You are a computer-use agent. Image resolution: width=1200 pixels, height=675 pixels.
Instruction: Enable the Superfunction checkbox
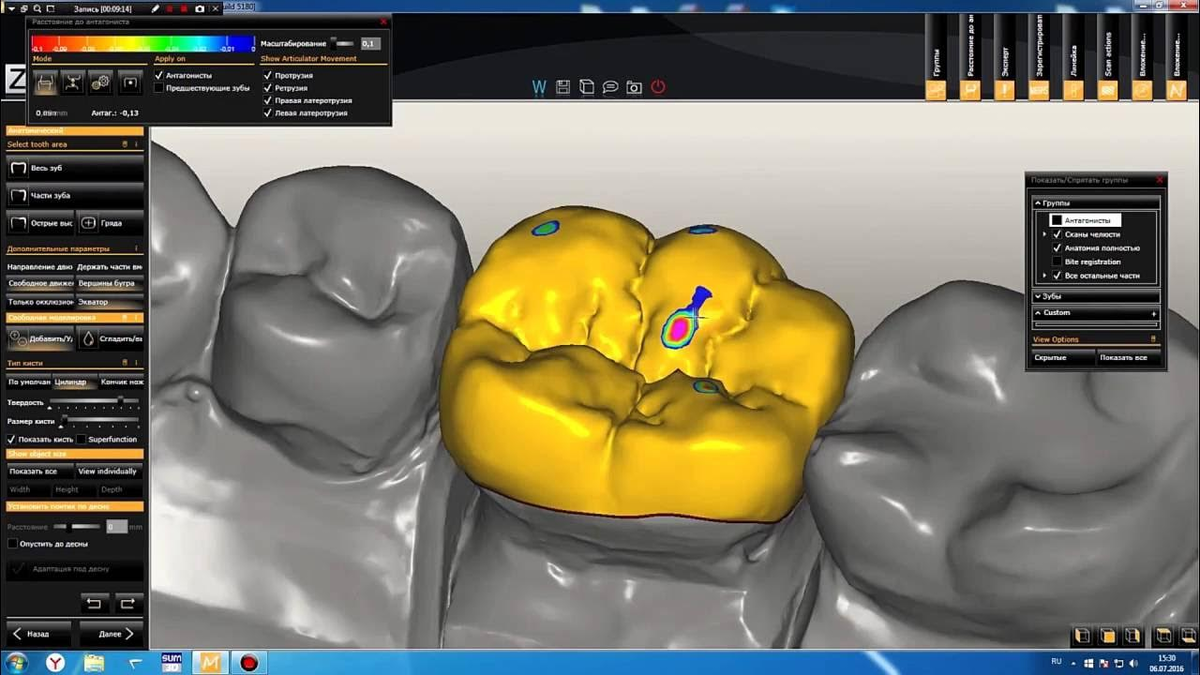81,439
